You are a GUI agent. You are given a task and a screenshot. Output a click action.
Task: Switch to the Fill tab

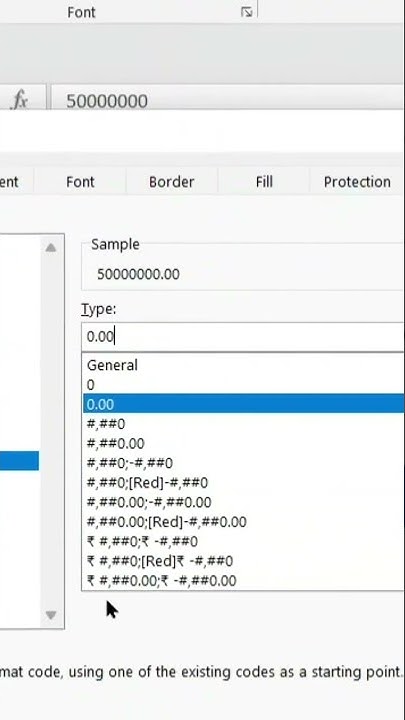pyautogui.click(x=264, y=182)
